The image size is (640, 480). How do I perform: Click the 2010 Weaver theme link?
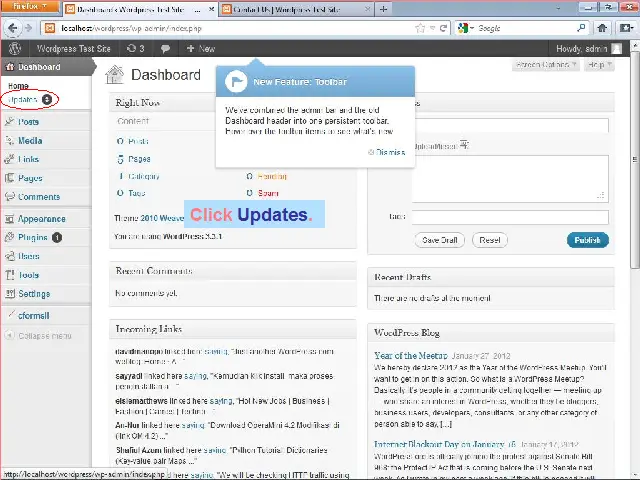point(162,218)
